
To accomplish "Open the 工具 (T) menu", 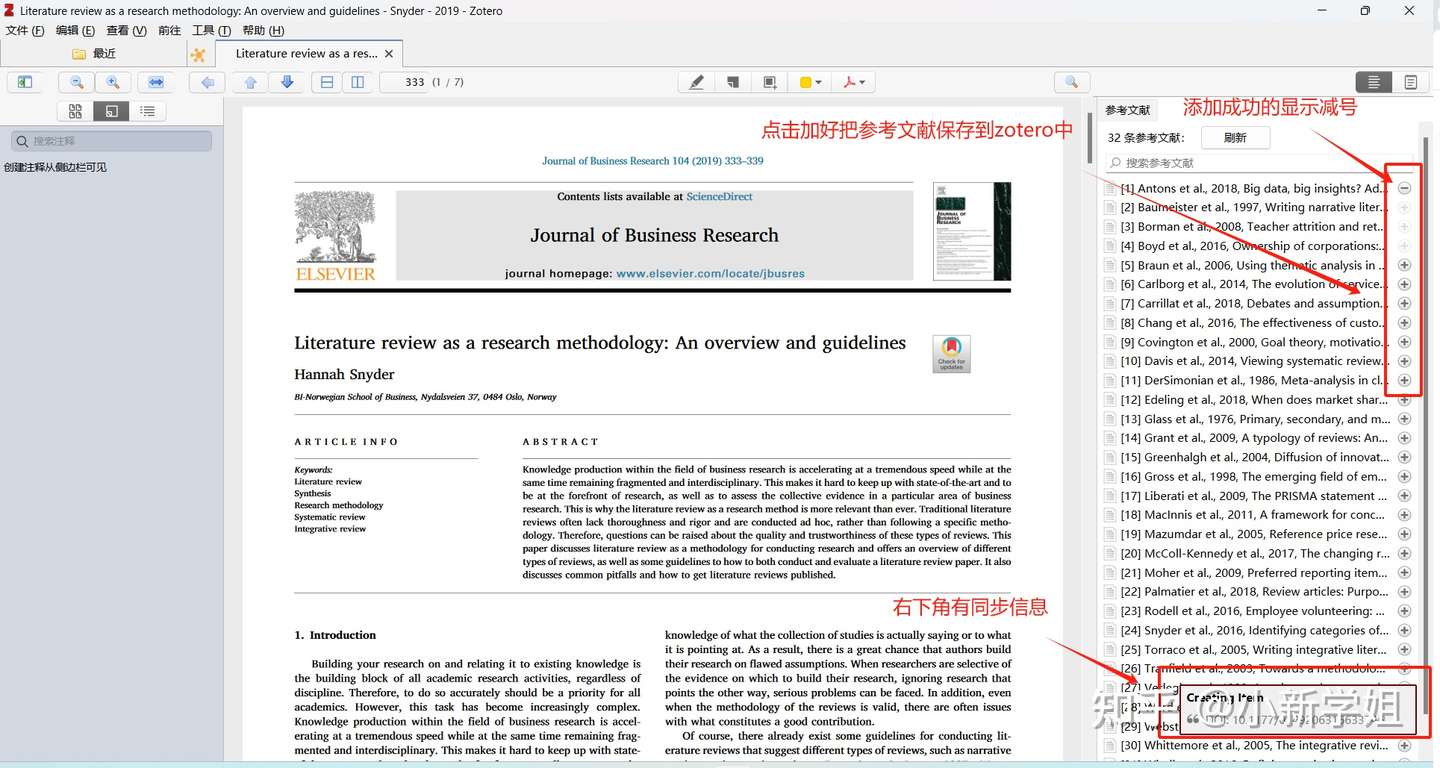I will click(x=211, y=31).
